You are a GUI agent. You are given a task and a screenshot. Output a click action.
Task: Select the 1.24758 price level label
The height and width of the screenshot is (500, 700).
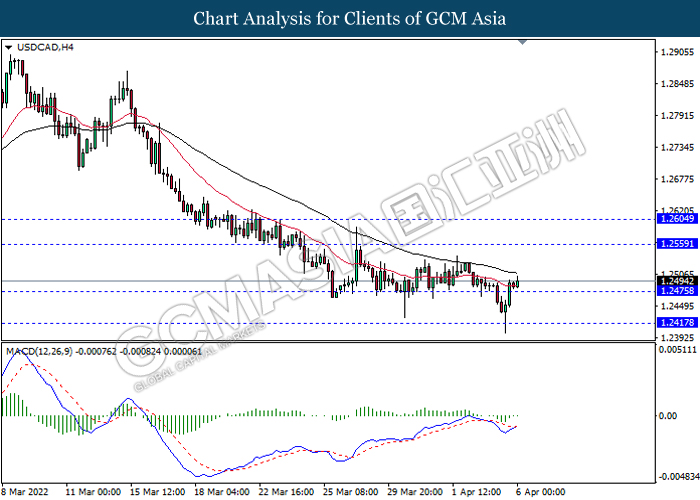click(677, 291)
